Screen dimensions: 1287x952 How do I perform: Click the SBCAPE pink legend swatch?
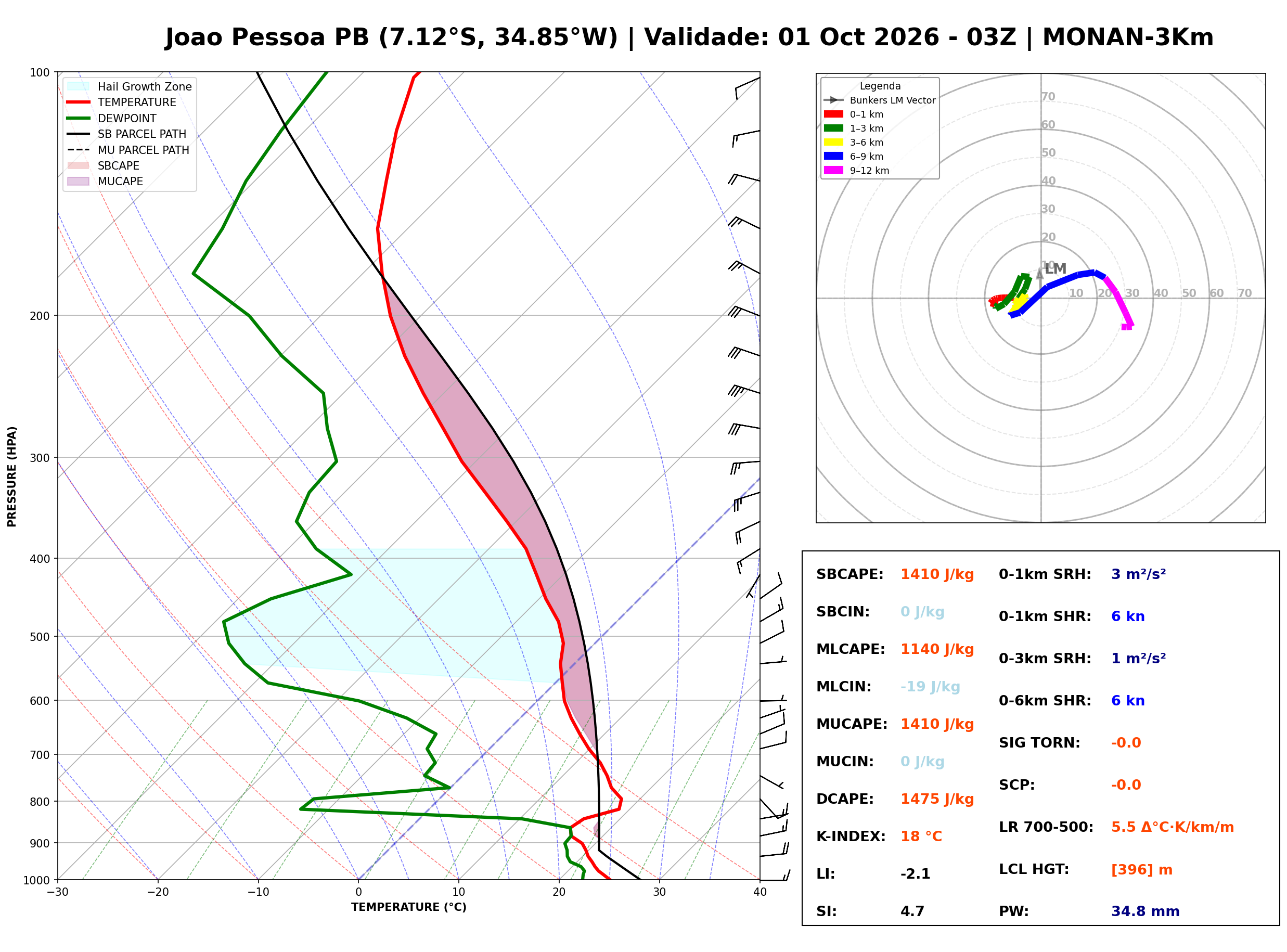pos(79,165)
